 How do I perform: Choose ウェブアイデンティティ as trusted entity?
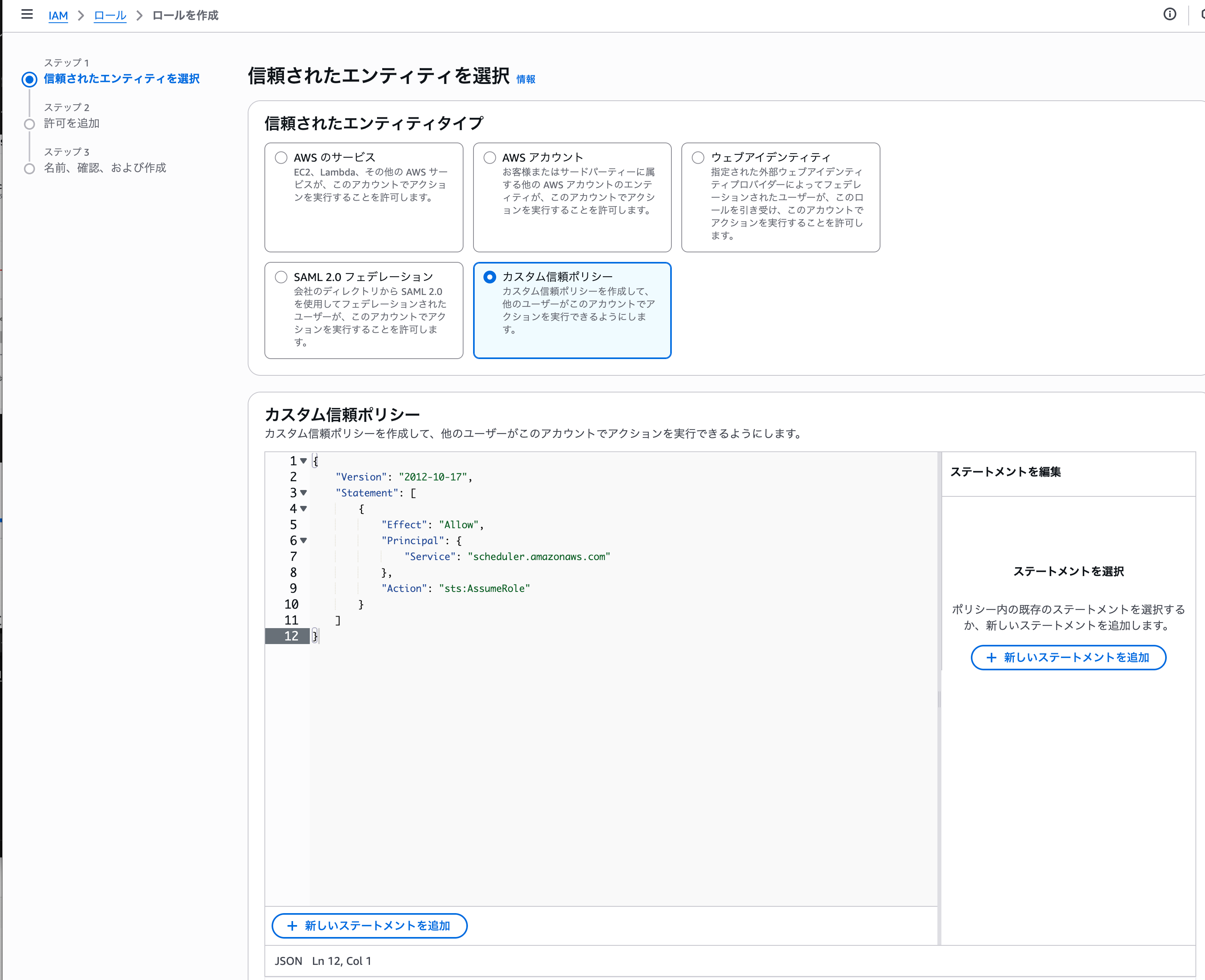pyautogui.click(x=698, y=158)
